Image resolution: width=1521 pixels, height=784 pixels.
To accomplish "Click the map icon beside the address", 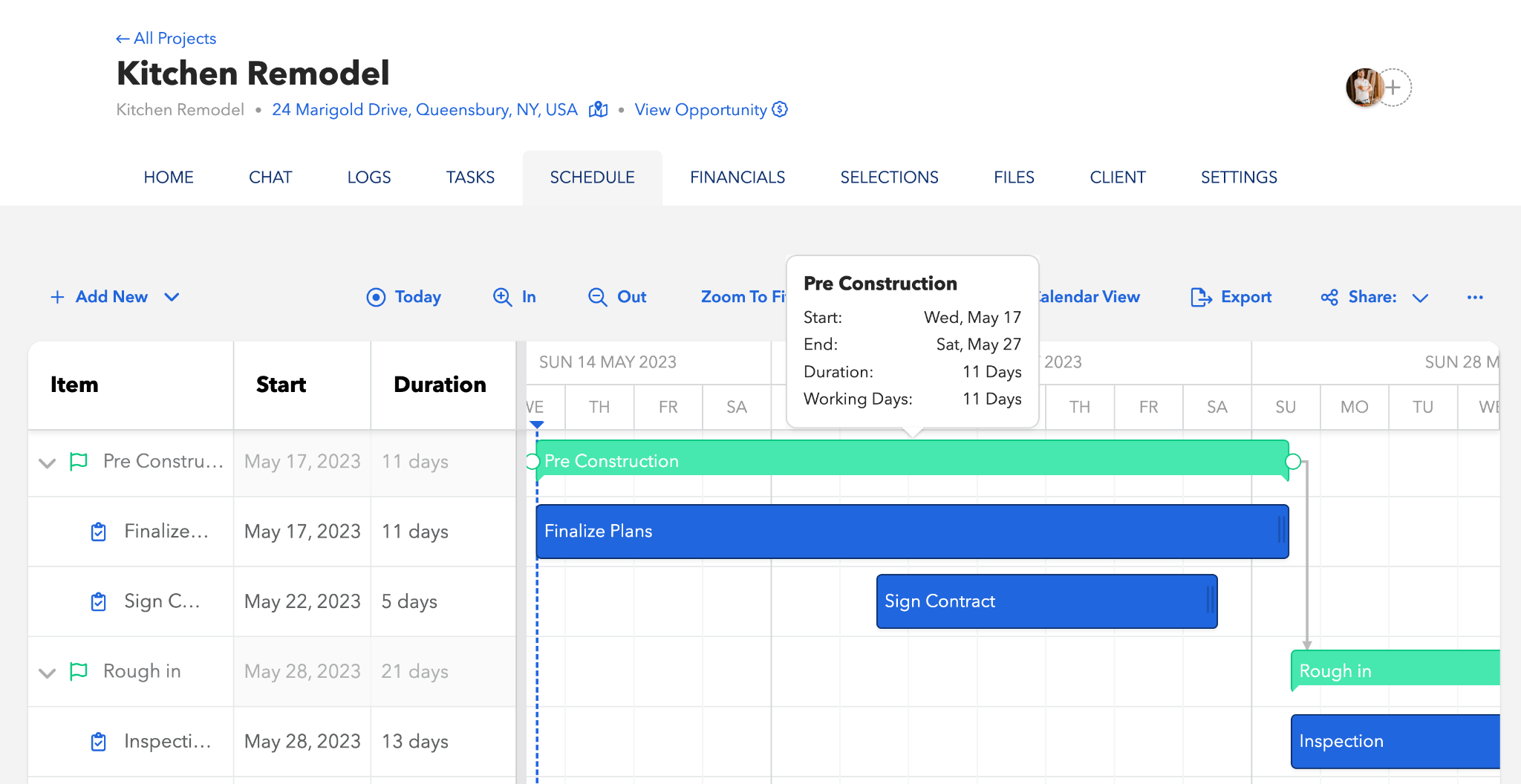I will [598, 110].
